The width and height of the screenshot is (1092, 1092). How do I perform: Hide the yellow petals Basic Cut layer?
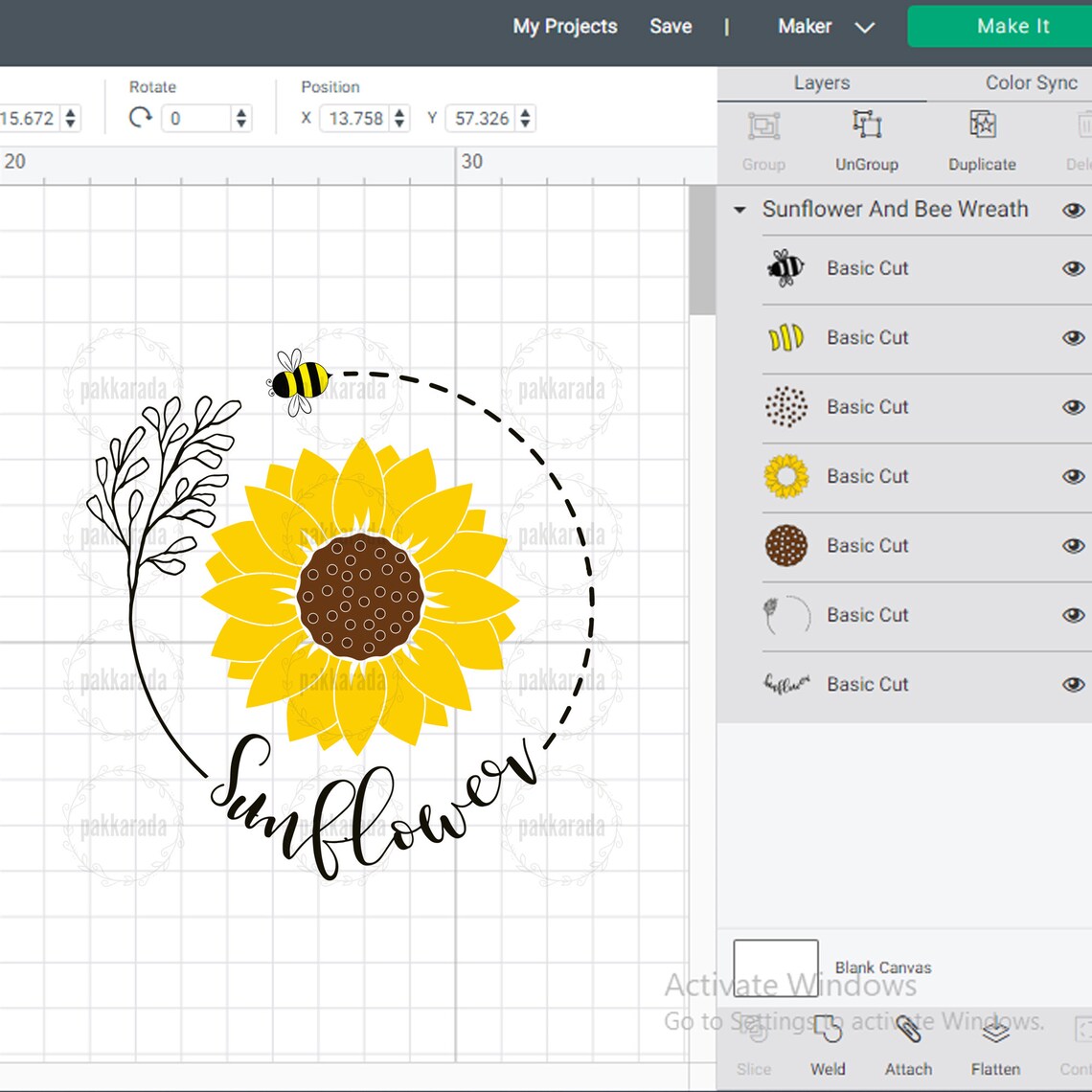[1073, 476]
